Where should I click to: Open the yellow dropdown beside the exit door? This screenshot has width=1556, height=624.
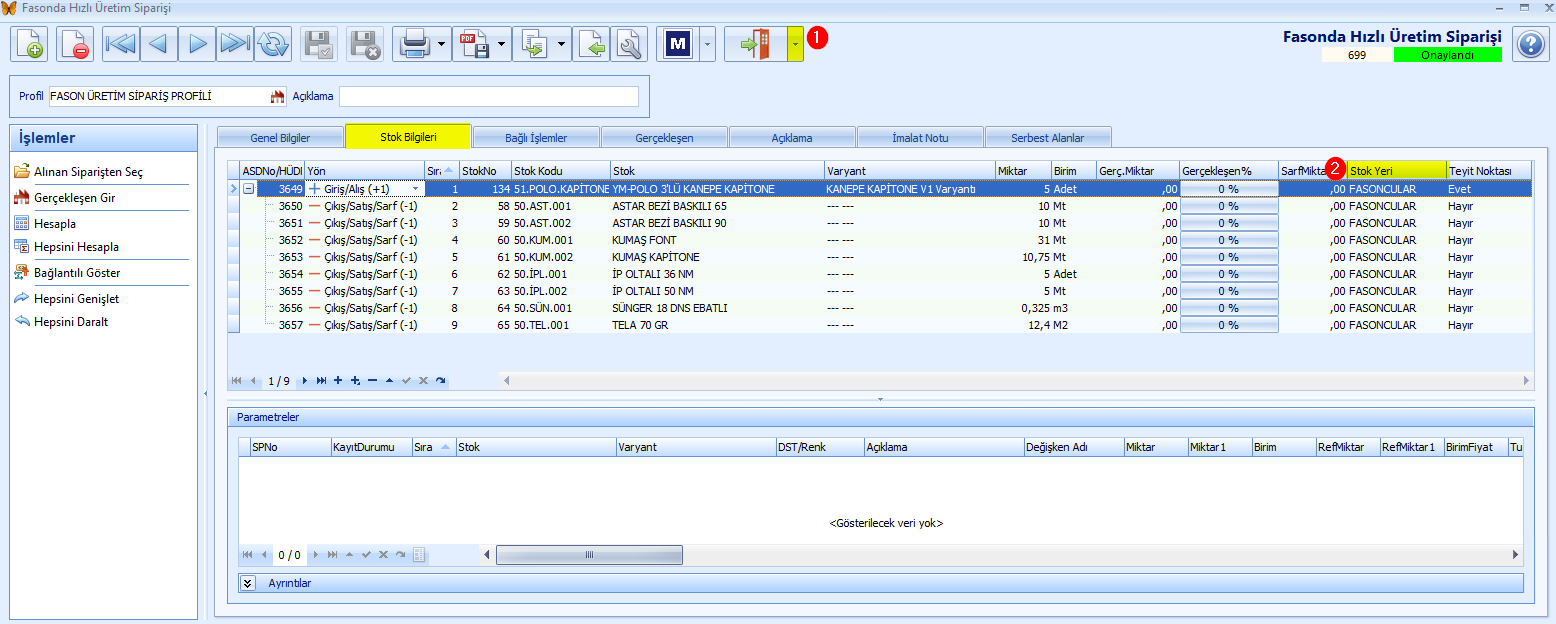(795, 44)
